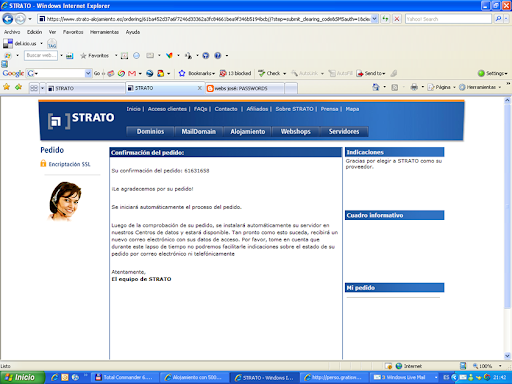Follow the Sobre STRATO link
This screenshot has height=384, width=512.
pos(294,109)
